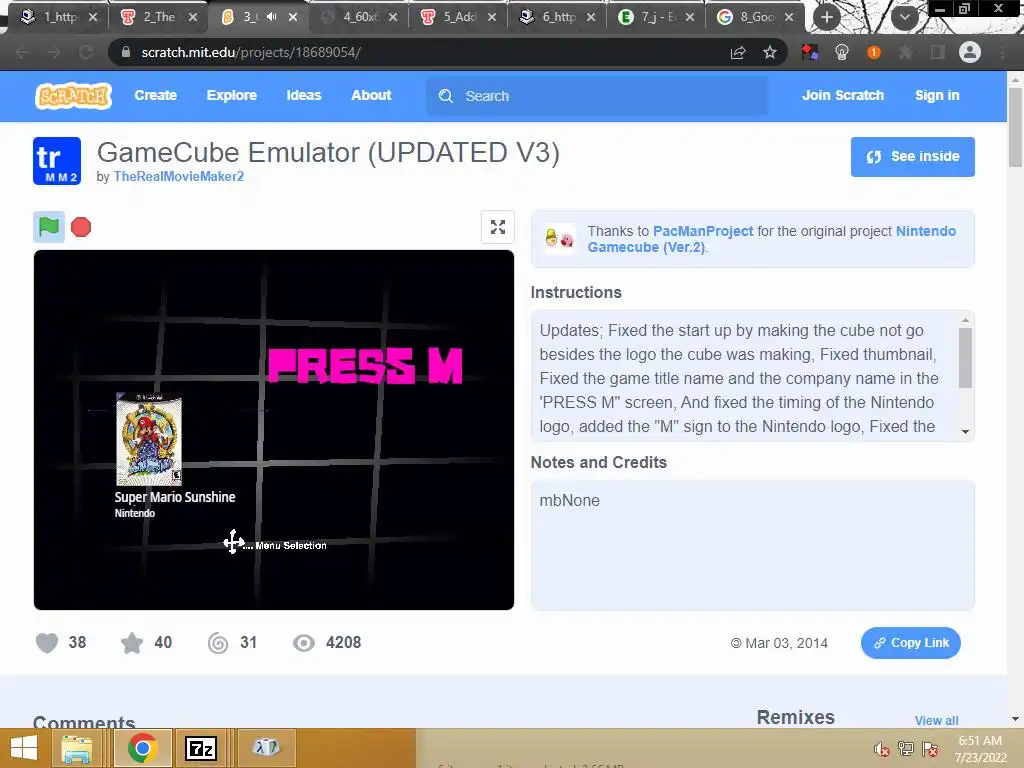Screen dimensions: 1024x768
Task: View all remixes link
Action: coord(936,720)
